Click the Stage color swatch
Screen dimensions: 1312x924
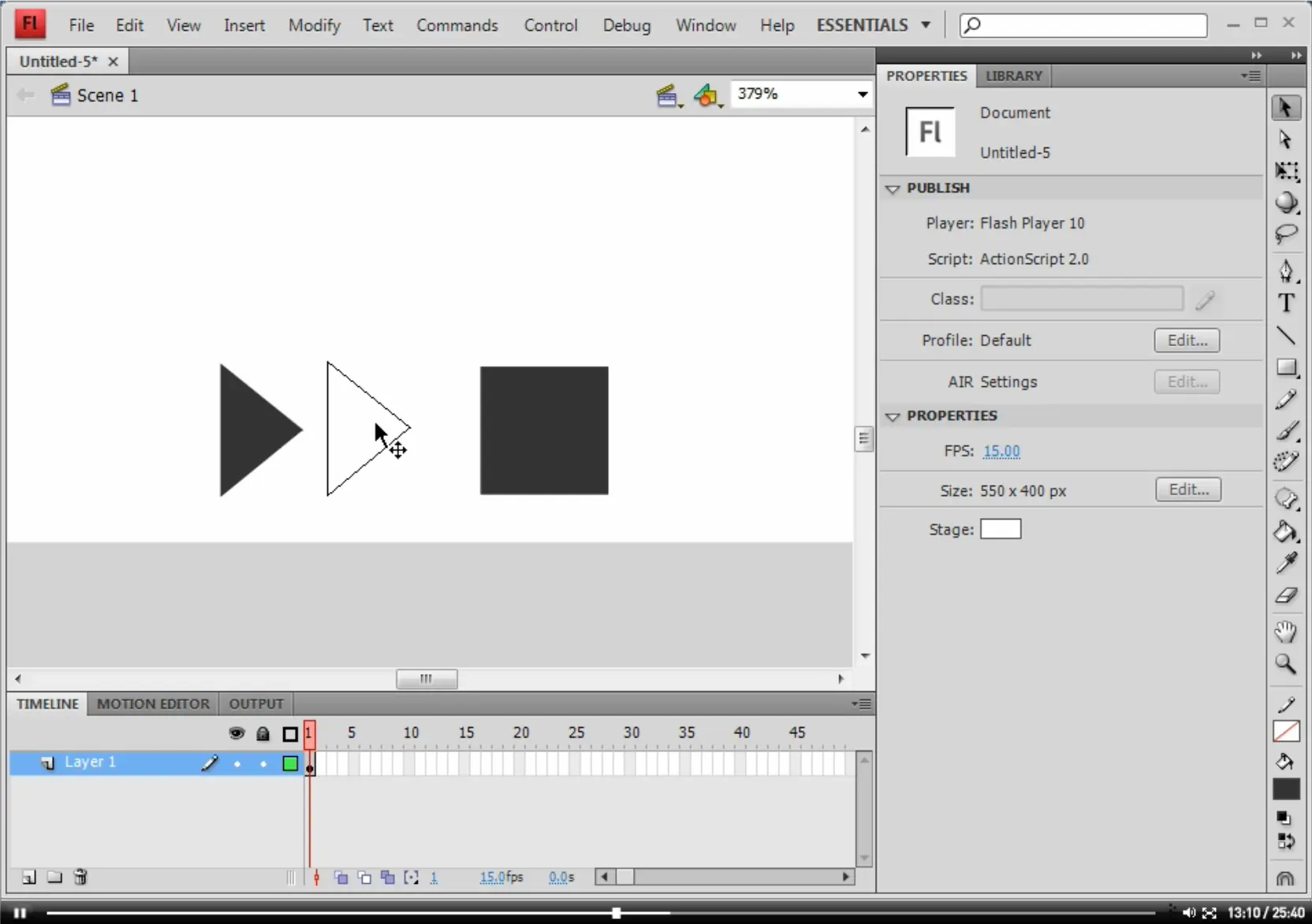pos(1001,529)
